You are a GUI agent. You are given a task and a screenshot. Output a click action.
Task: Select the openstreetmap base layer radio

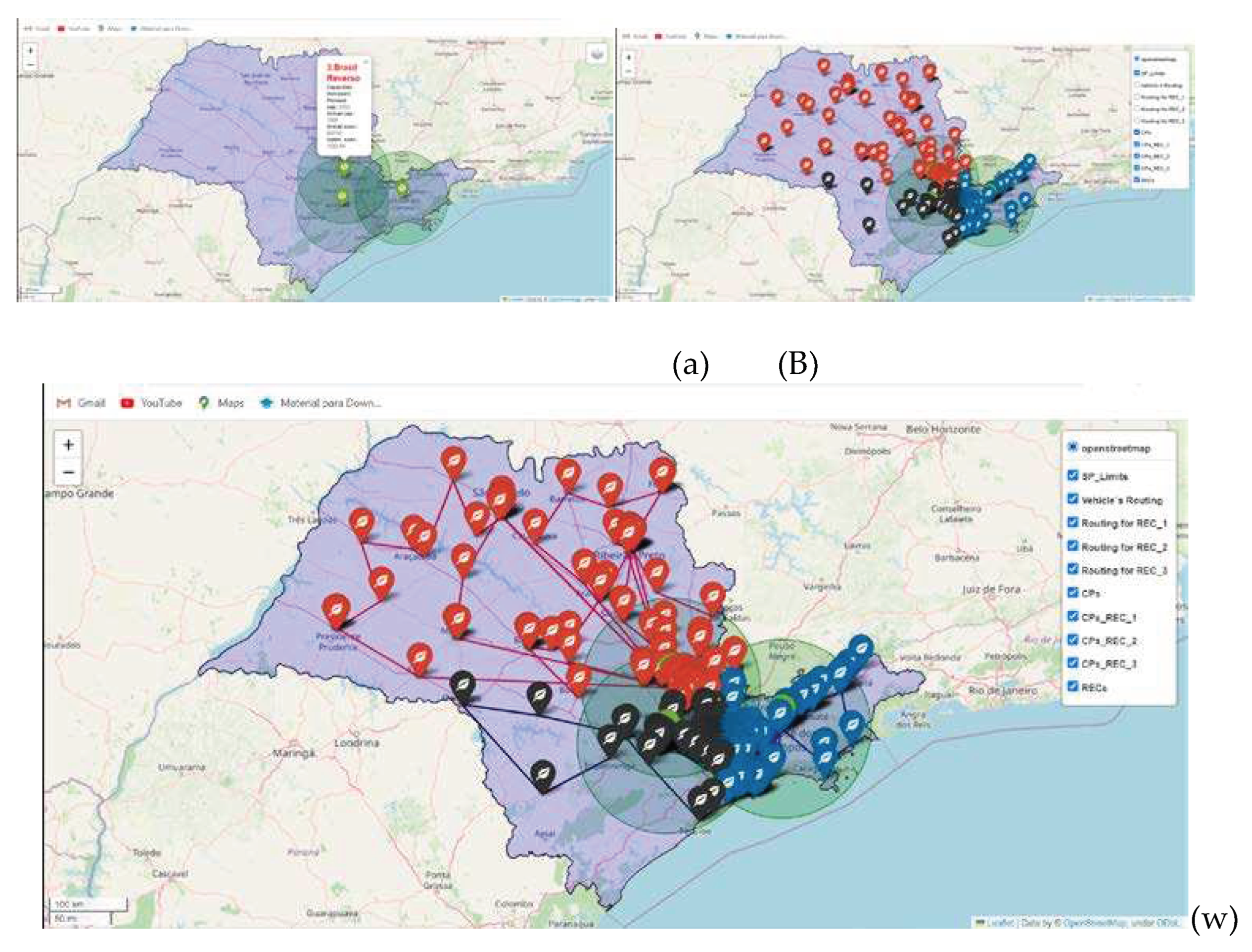[1072, 447]
